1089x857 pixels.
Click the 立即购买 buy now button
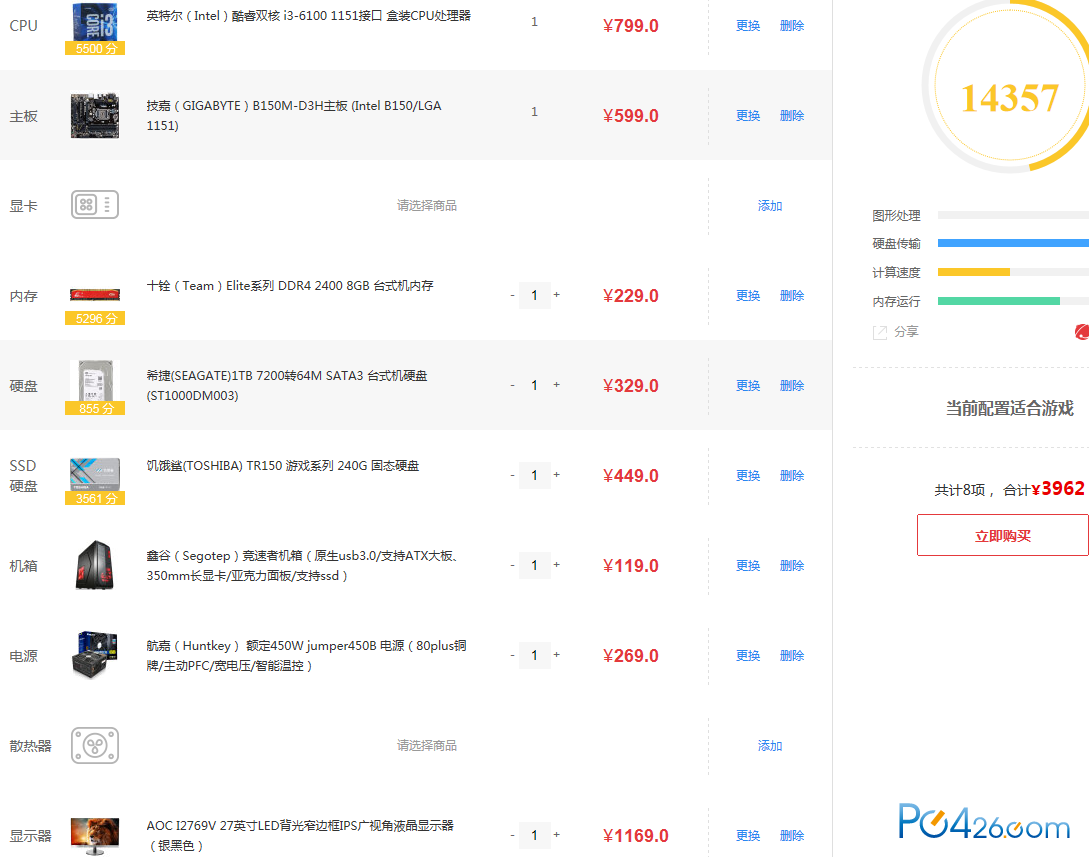(1003, 535)
